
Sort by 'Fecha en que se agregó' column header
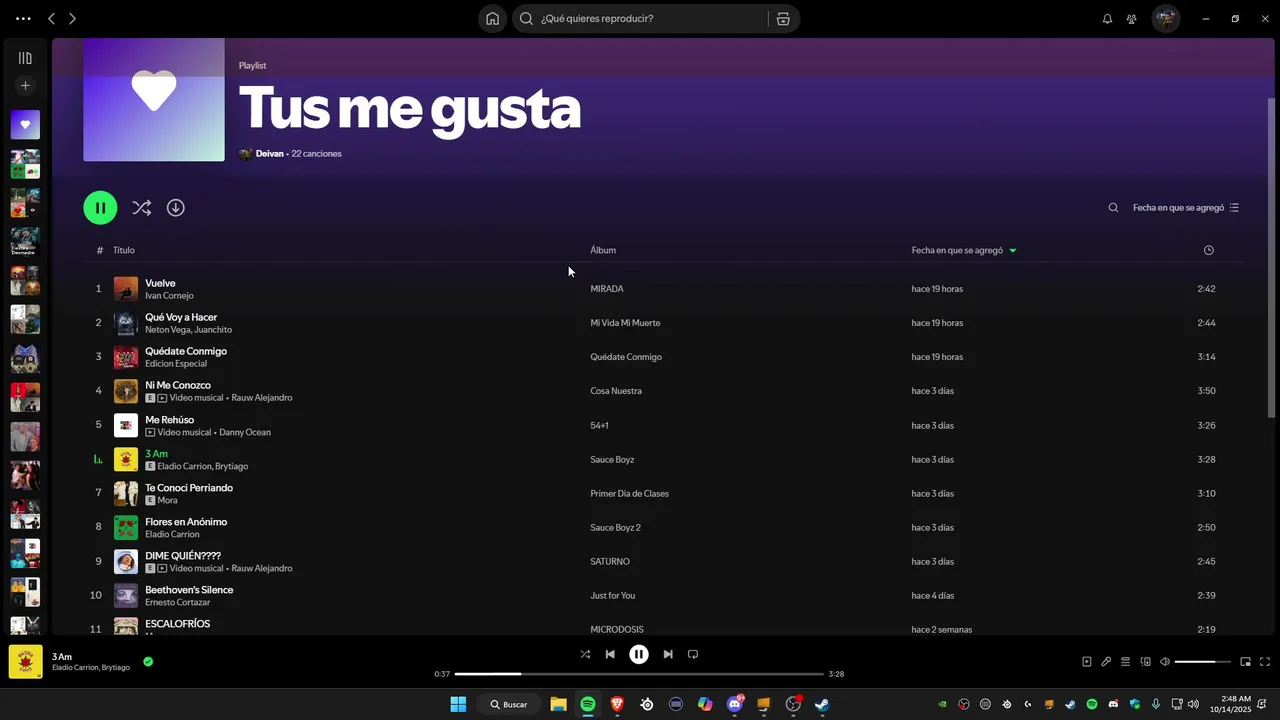[x=957, y=250]
